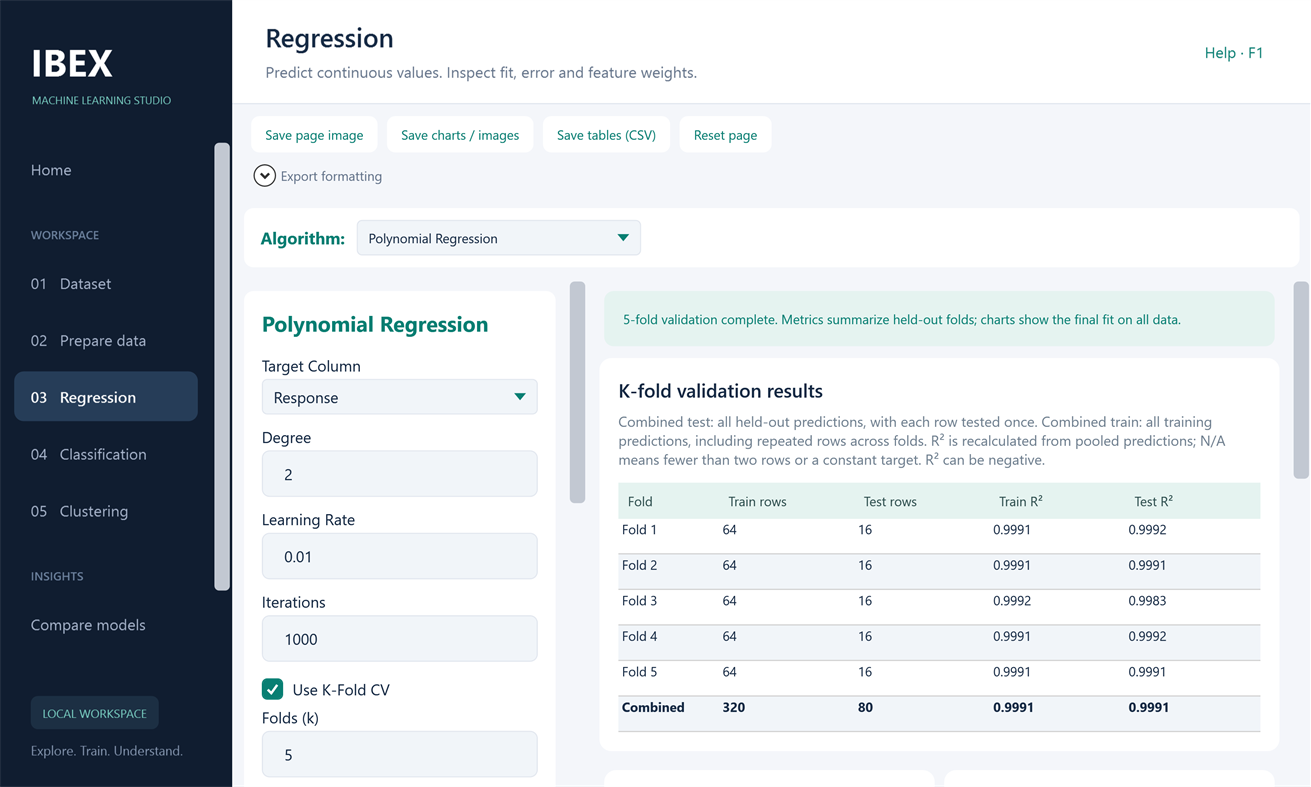The width and height of the screenshot is (1311, 787).
Task: Expand the Export formatting chevron icon
Action: pos(264,176)
